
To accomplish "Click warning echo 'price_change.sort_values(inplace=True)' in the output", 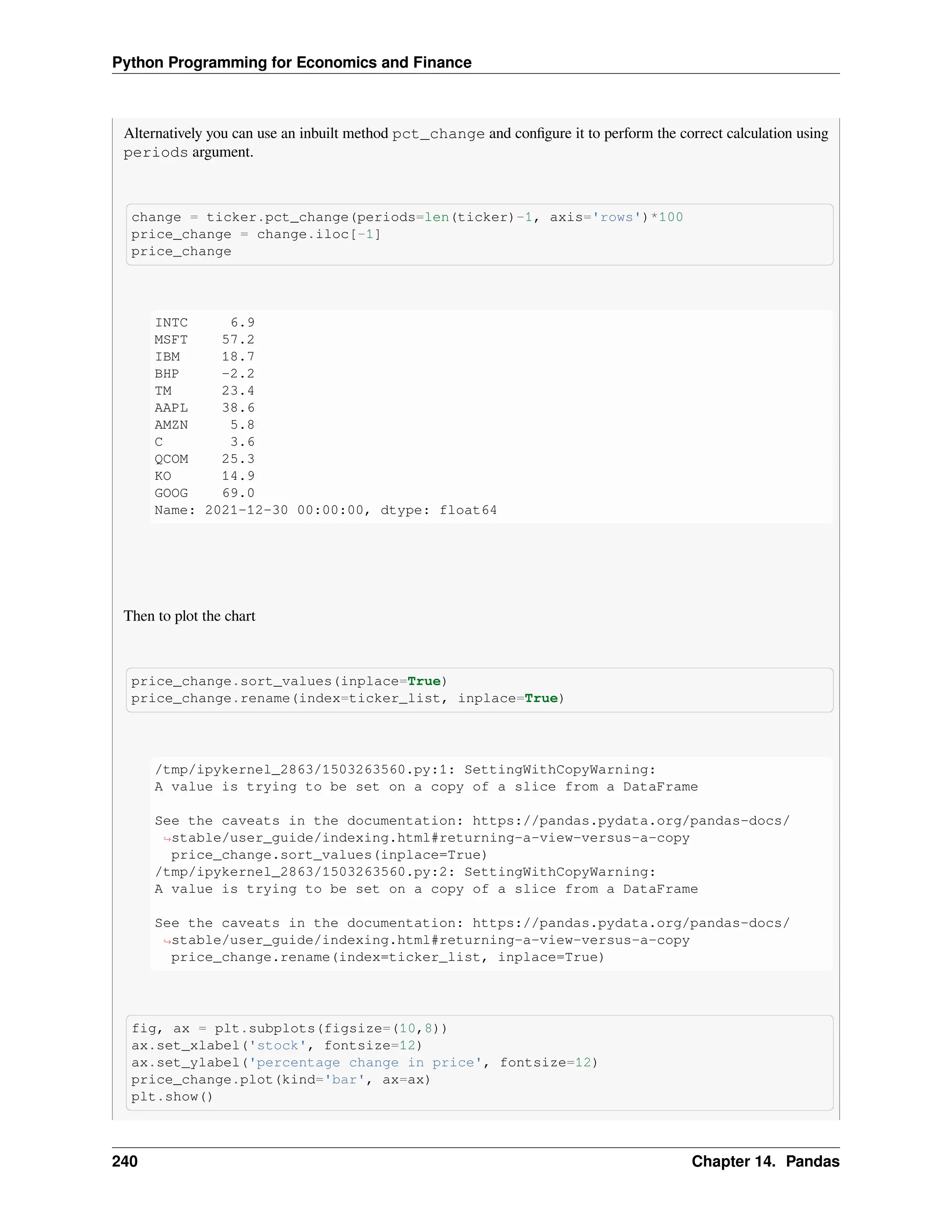I will pyautogui.click(x=329, y=855).
